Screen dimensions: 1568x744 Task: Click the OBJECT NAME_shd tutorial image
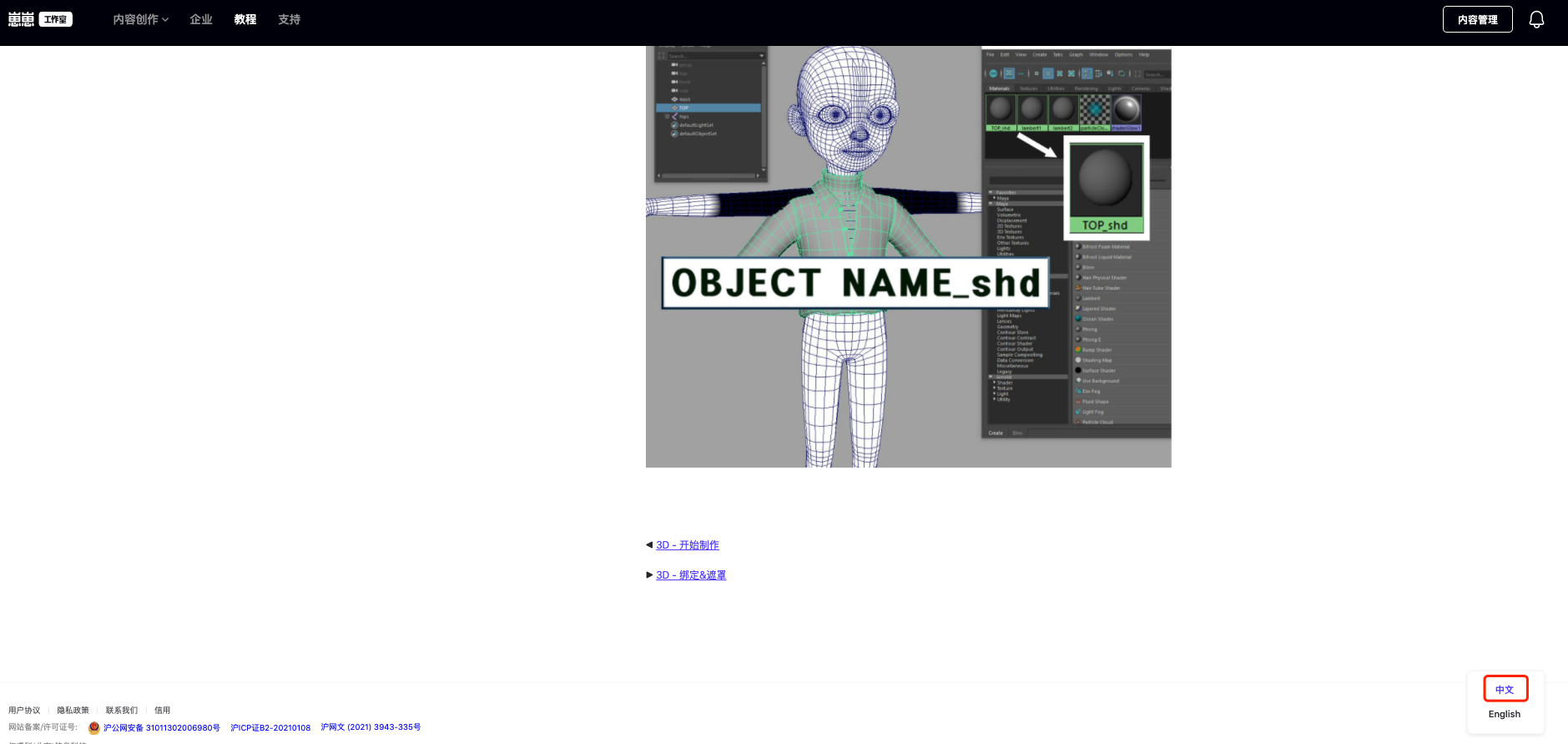tap(908, 256)
